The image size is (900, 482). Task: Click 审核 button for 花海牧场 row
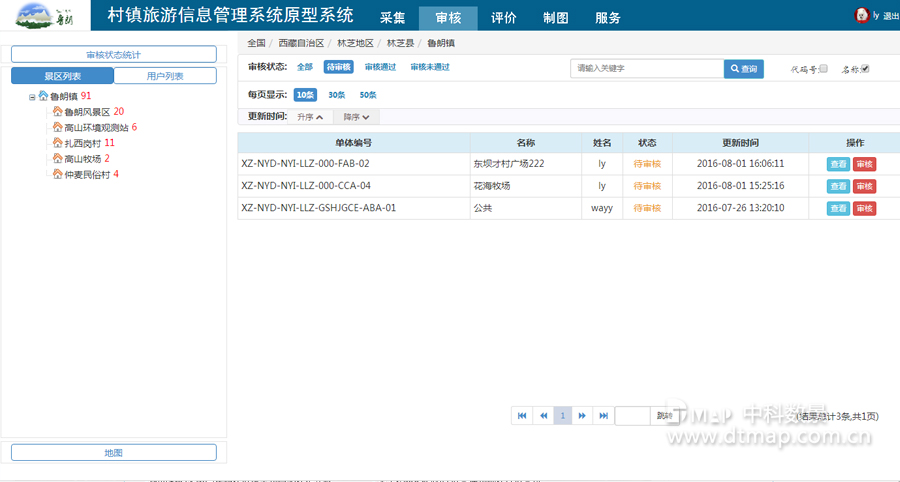pos(864,186)
